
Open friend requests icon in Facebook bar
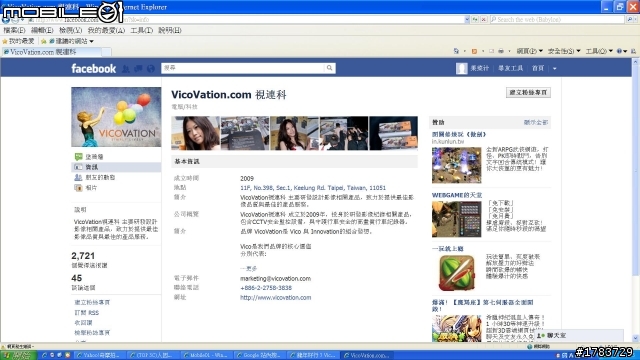(126, 69)
